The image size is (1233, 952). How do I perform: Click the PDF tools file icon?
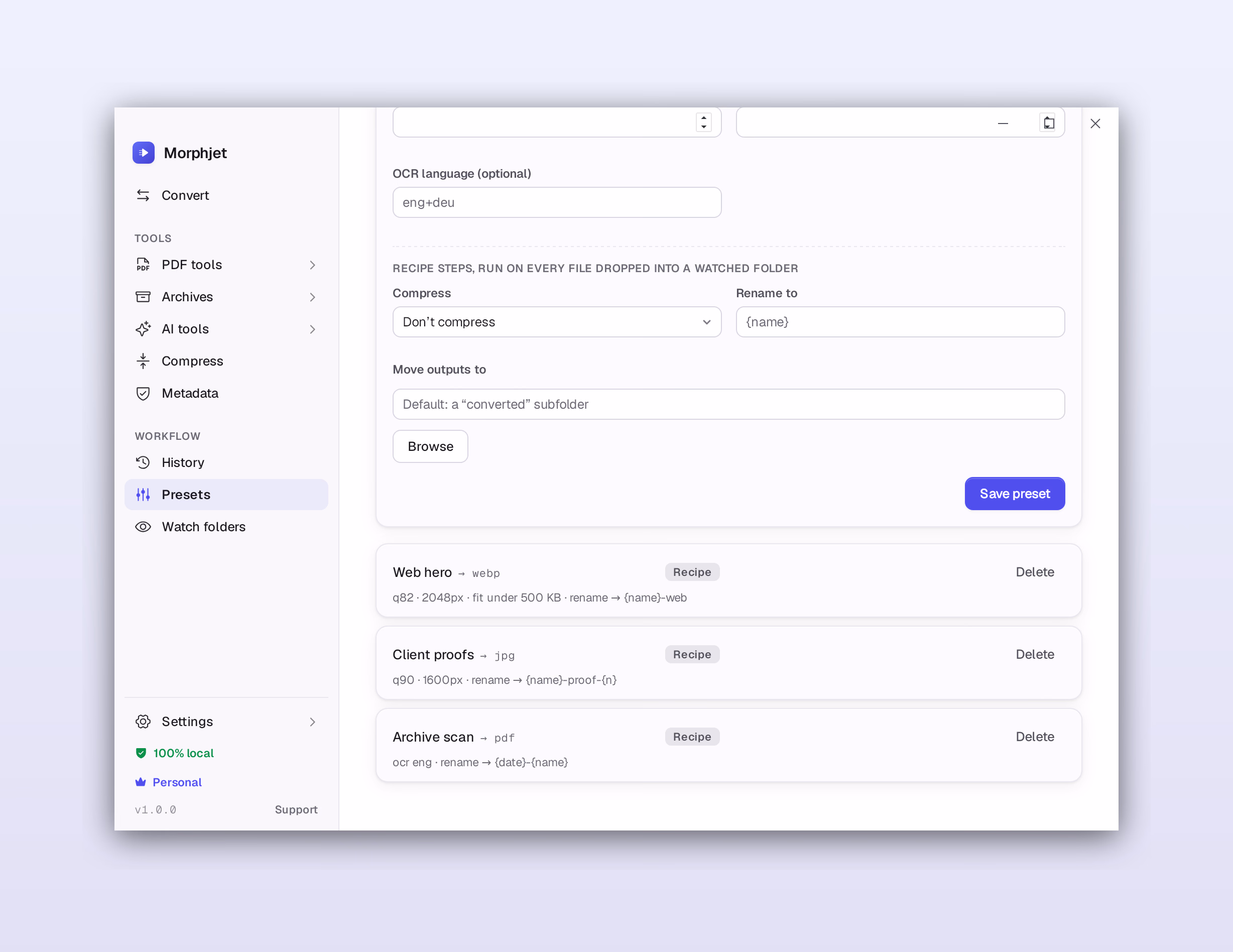143,265
